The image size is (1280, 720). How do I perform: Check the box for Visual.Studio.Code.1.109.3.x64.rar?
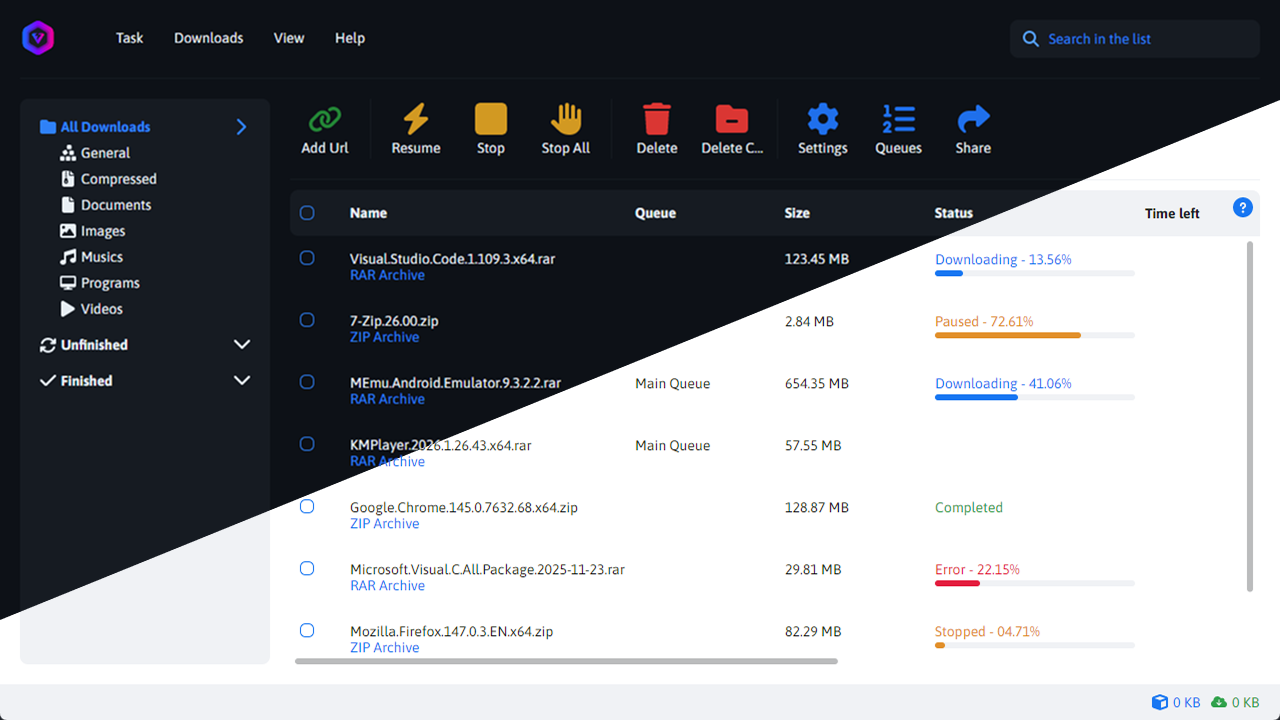click(307, 258)
